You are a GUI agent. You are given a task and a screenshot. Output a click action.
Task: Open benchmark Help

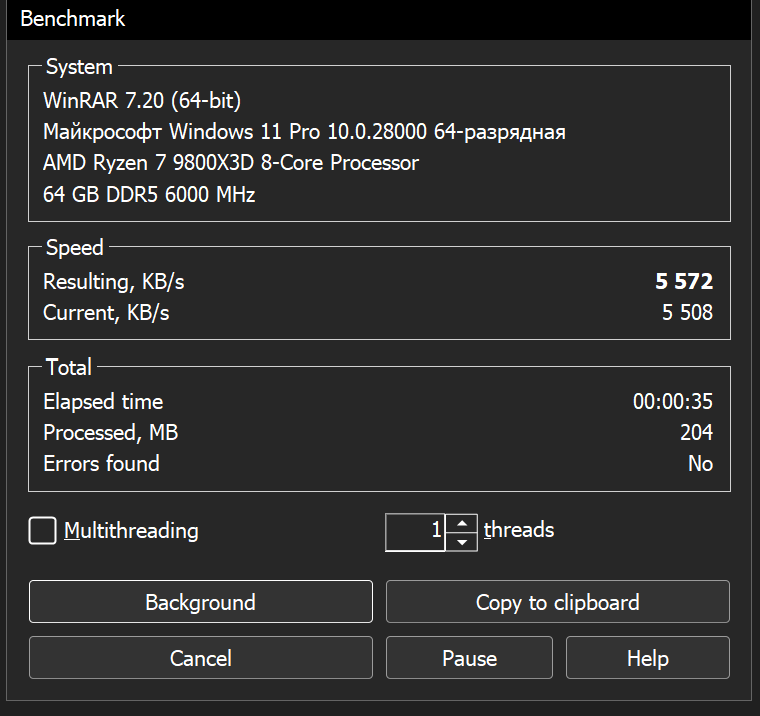tap(648, 657)
